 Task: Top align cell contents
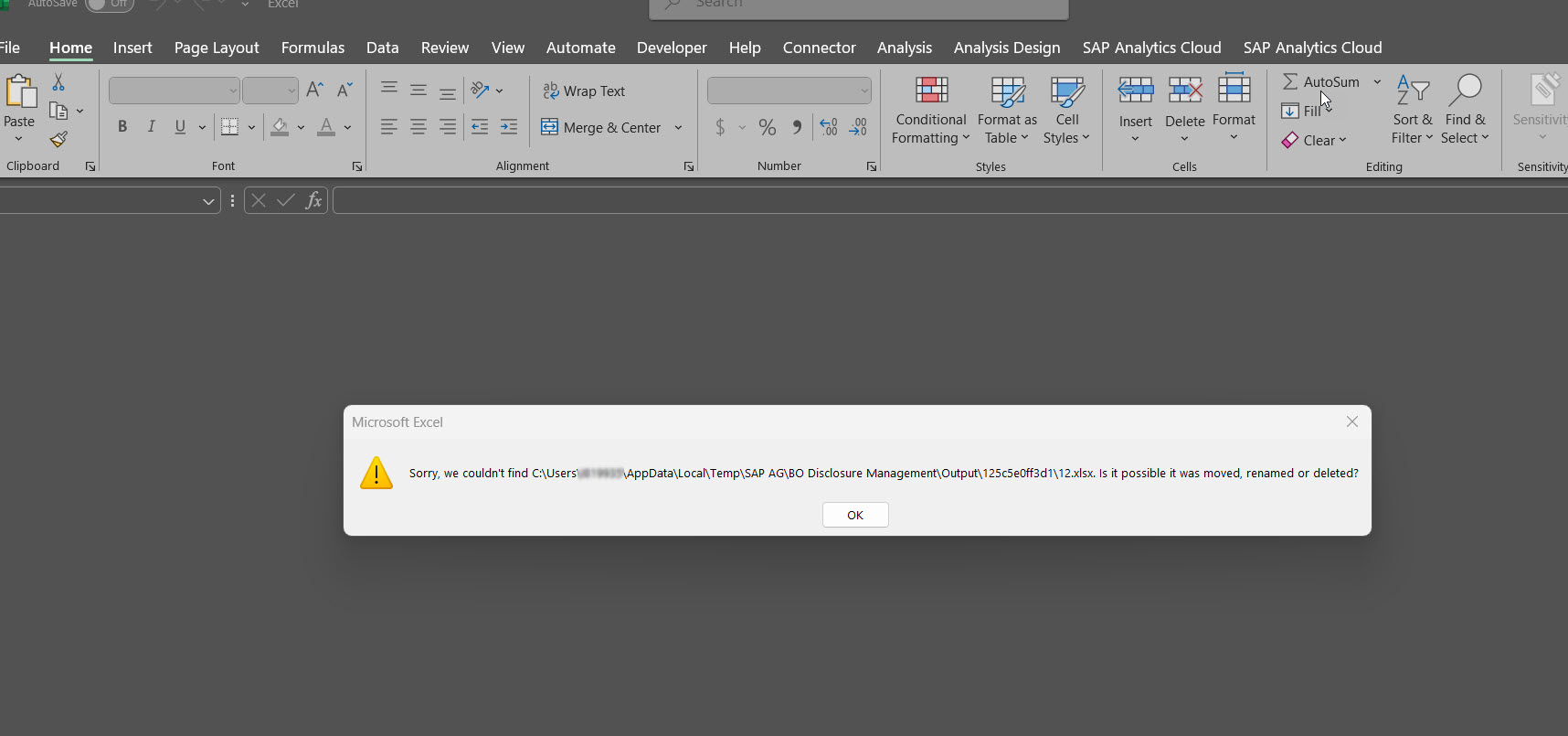point(389,90)
